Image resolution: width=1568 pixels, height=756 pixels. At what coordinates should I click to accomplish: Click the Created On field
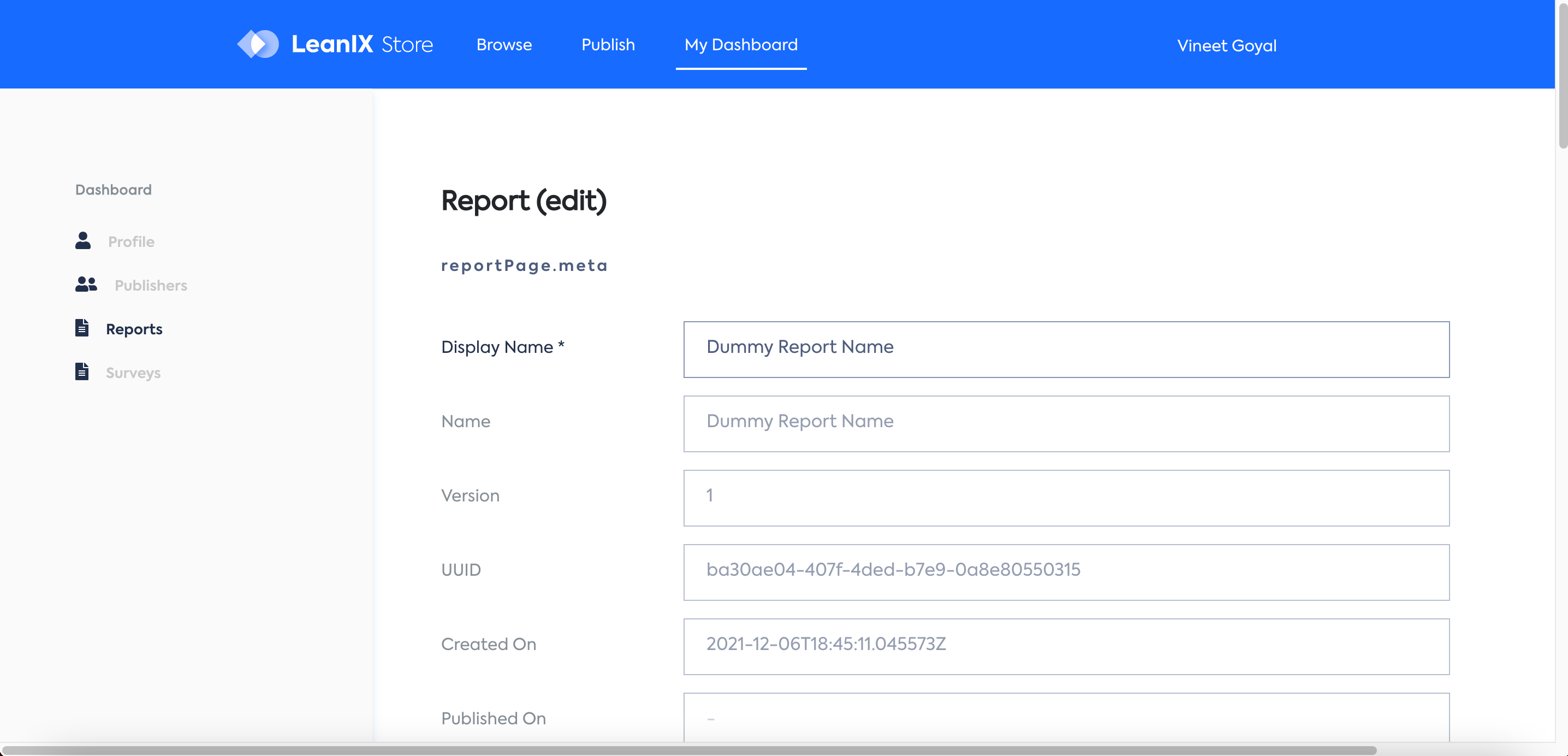coord(1065,646)
